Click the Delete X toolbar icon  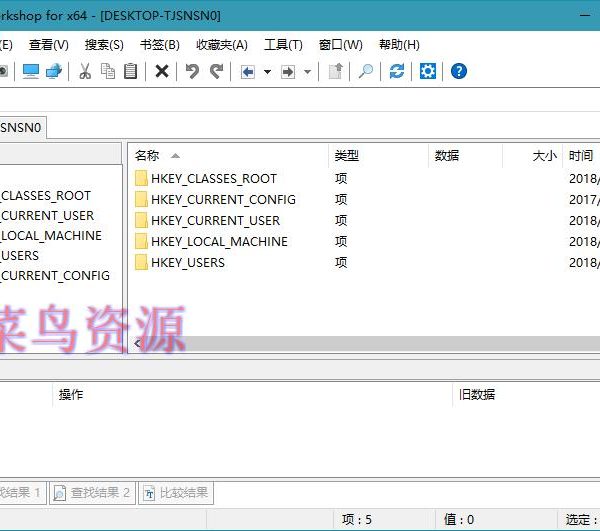click(x=161, y=71)
